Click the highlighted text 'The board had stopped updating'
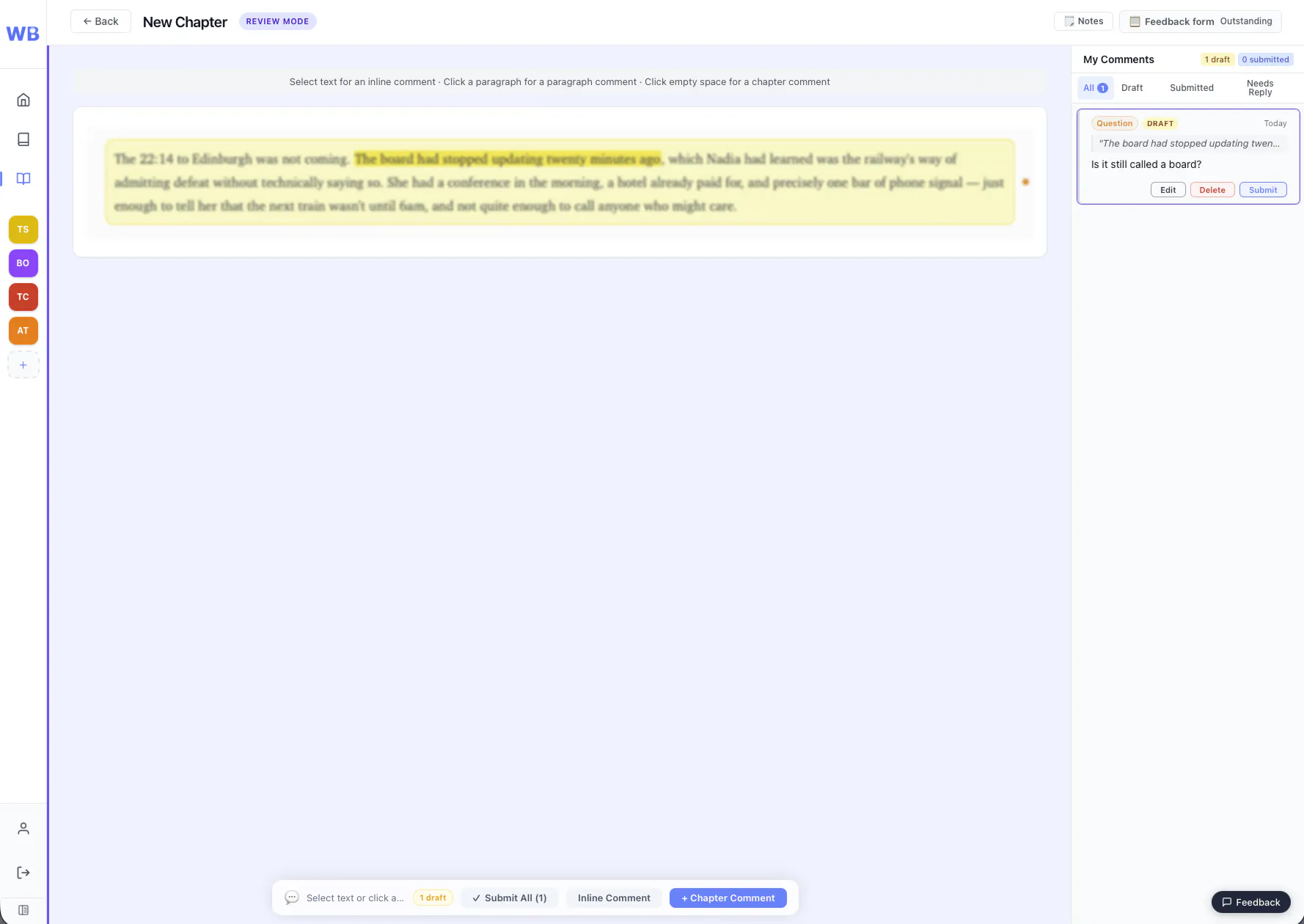This screenshot has height=924, width=1304. coord(508,159)
